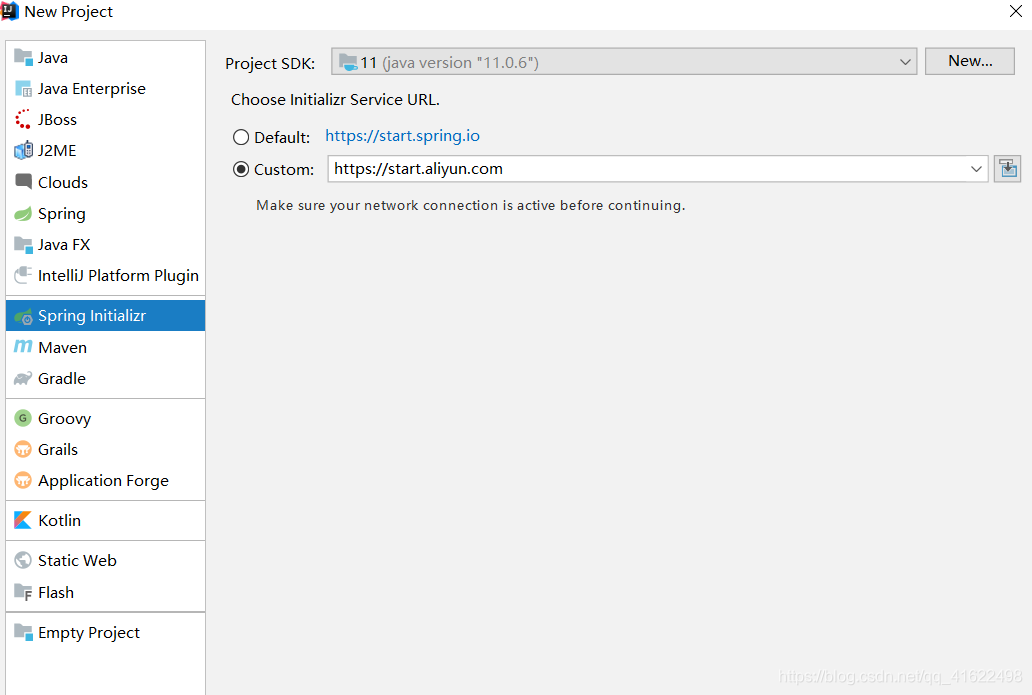1032x695 pixels.
Task: Select the Static Web label text
Action: (x=77, y=561)
